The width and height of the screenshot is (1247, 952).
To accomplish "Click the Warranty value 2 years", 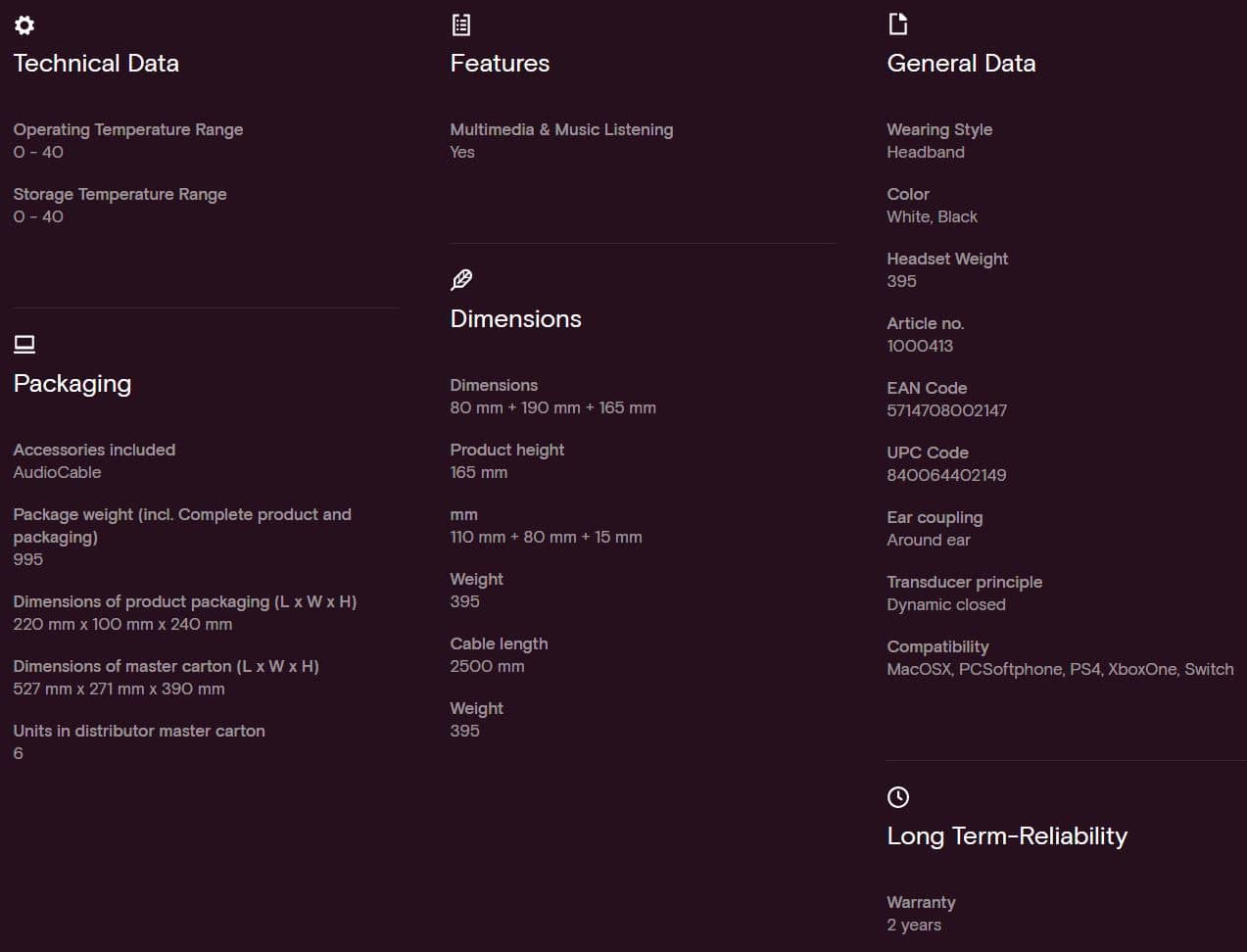I will pos(914,925).
